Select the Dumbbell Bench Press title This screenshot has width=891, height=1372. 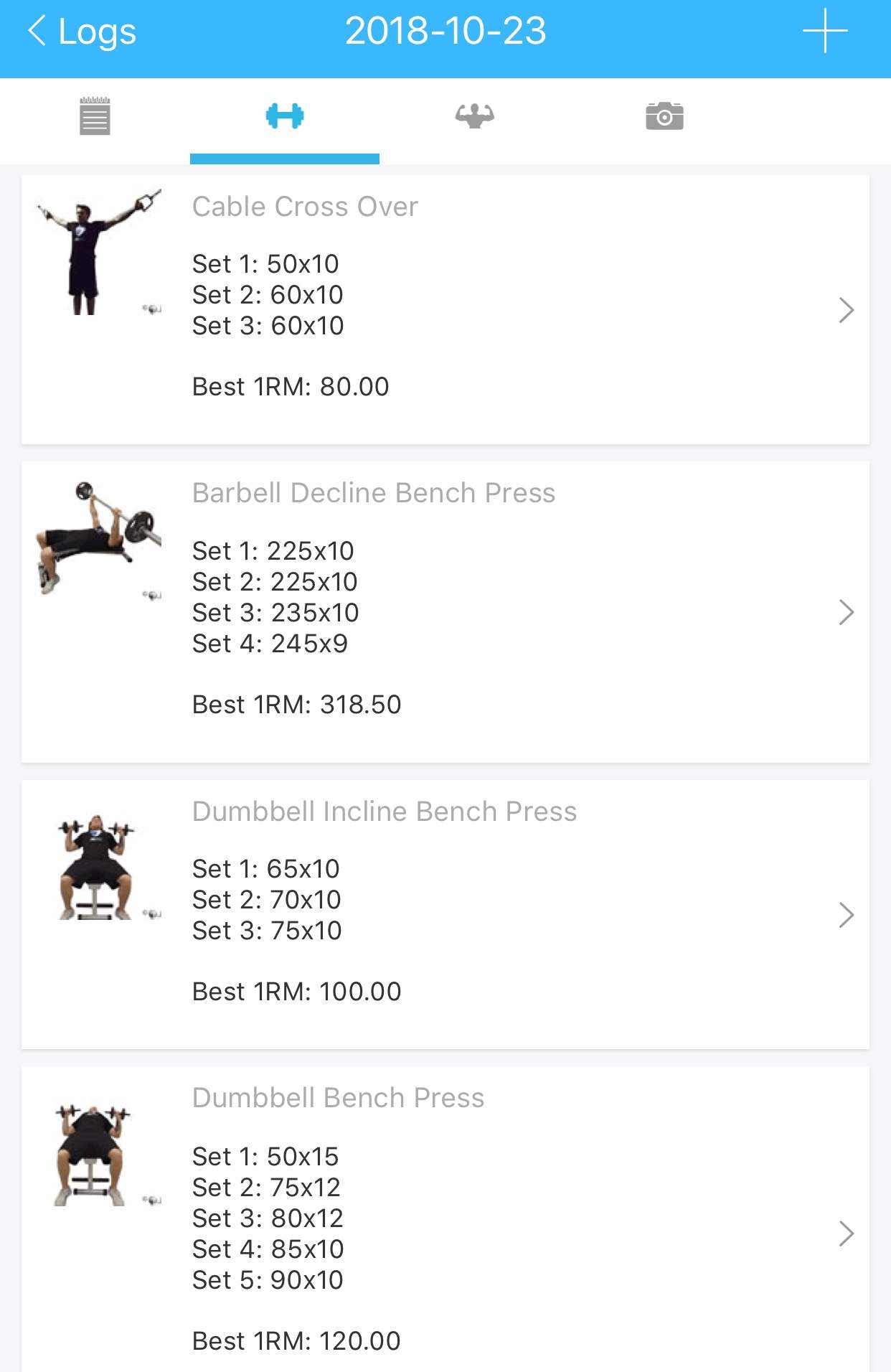click(338, 1098)
